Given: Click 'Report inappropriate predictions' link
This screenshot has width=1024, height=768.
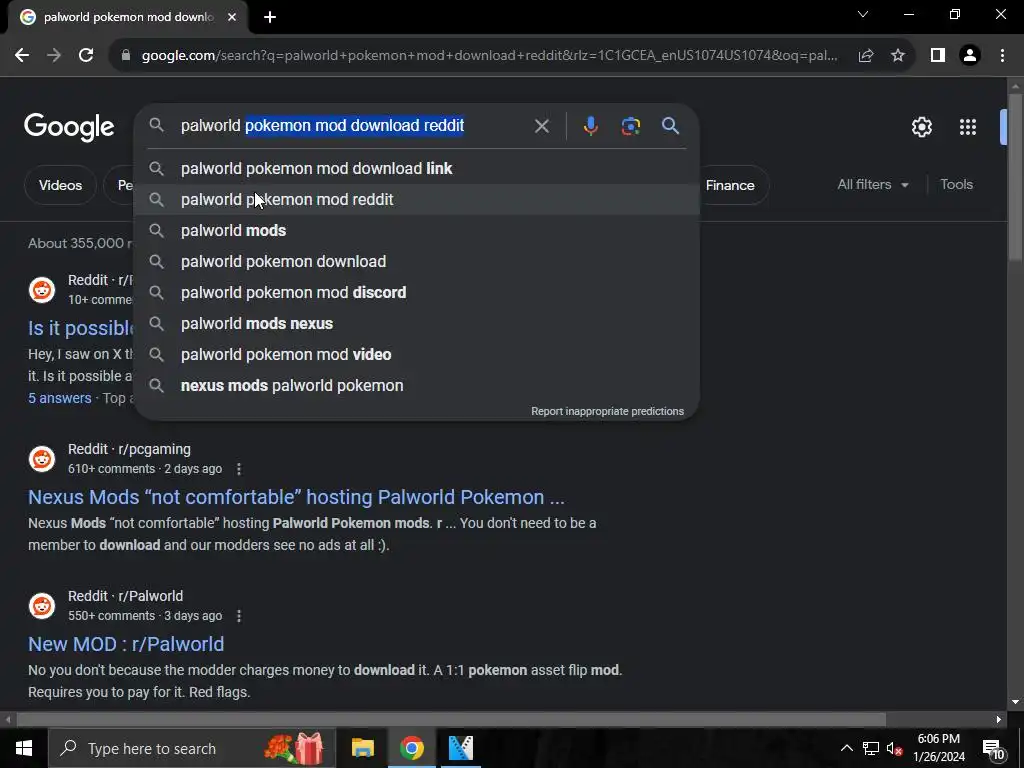Looking at the screenshot, I should (x=607, y=411).
